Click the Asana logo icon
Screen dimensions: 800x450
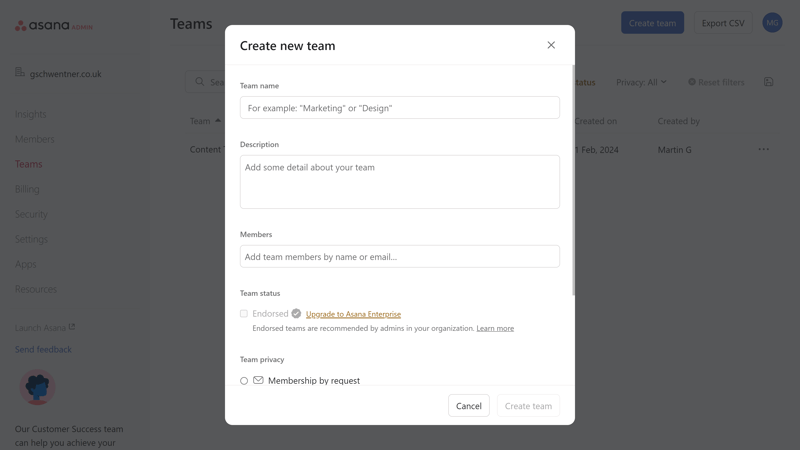pos(20,26)
